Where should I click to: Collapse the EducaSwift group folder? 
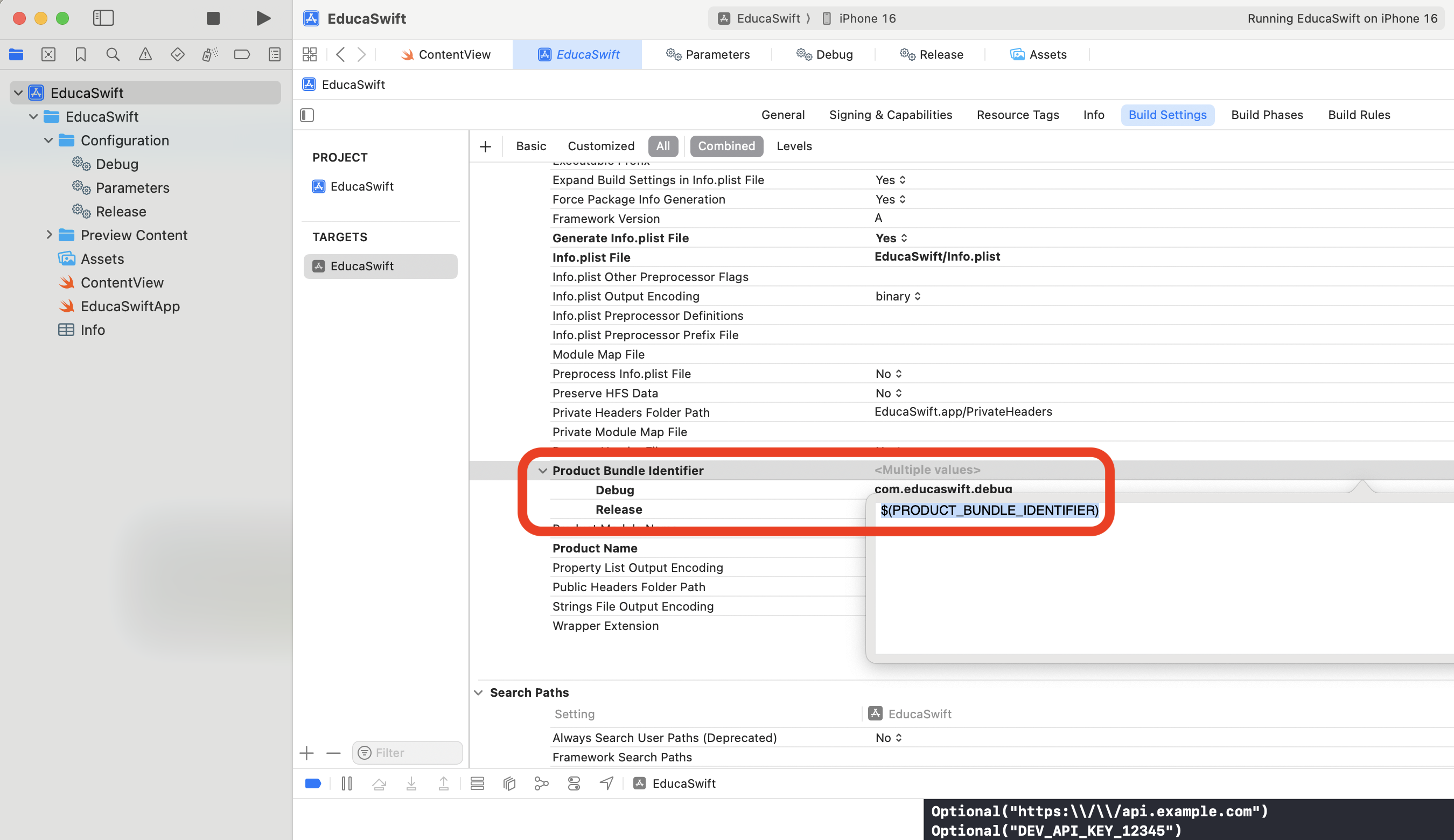pyautogui.click(x=33, y=116)
